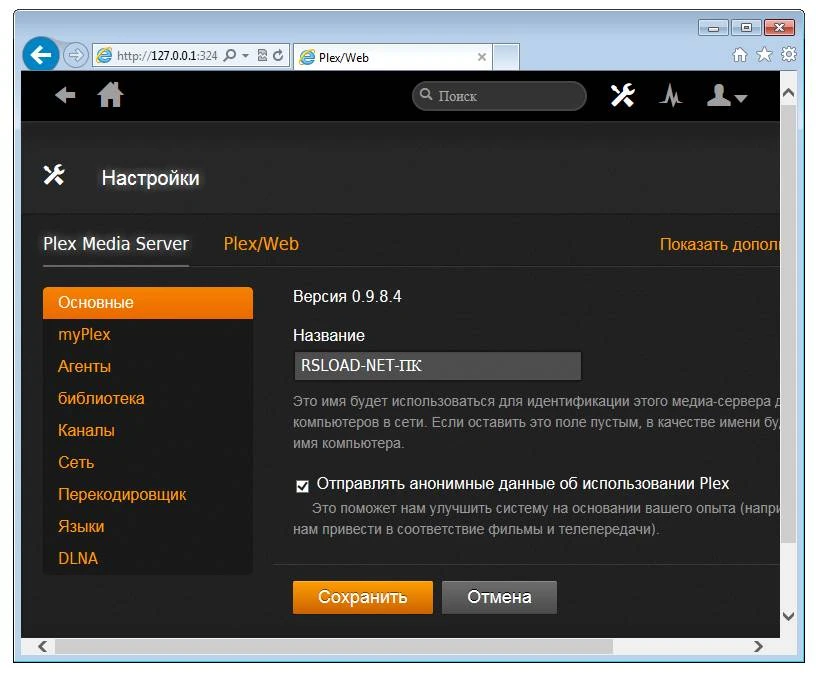This screenshot has height=678, width=816.
Task: Click the Сохранить button
Action: [x=363, y=597]
